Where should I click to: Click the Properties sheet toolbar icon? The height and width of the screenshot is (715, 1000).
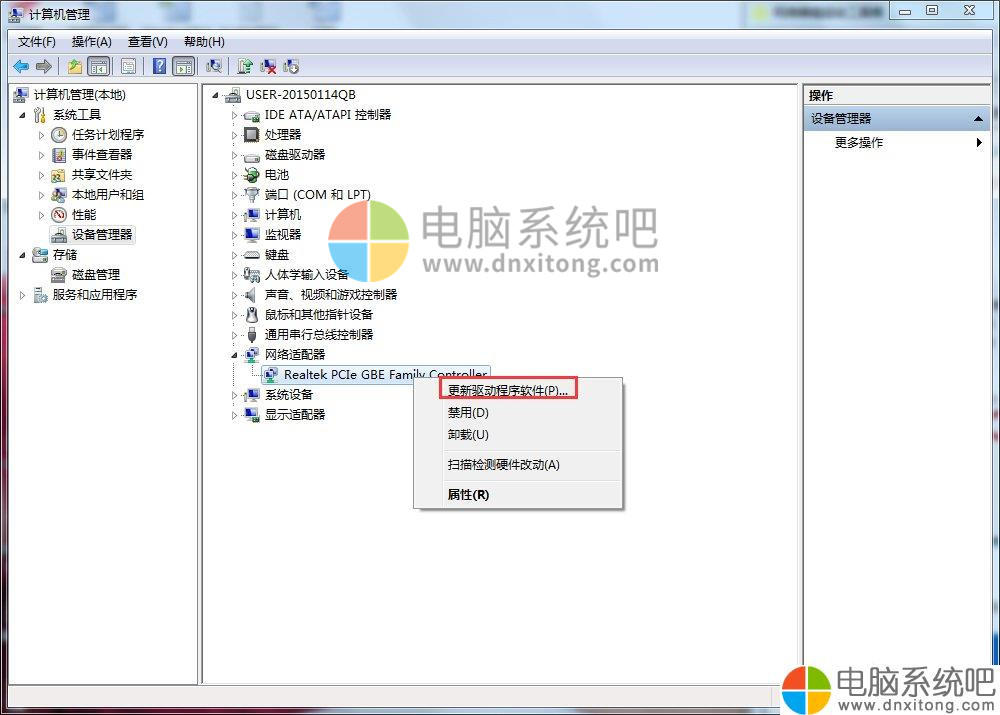[128, 66]
